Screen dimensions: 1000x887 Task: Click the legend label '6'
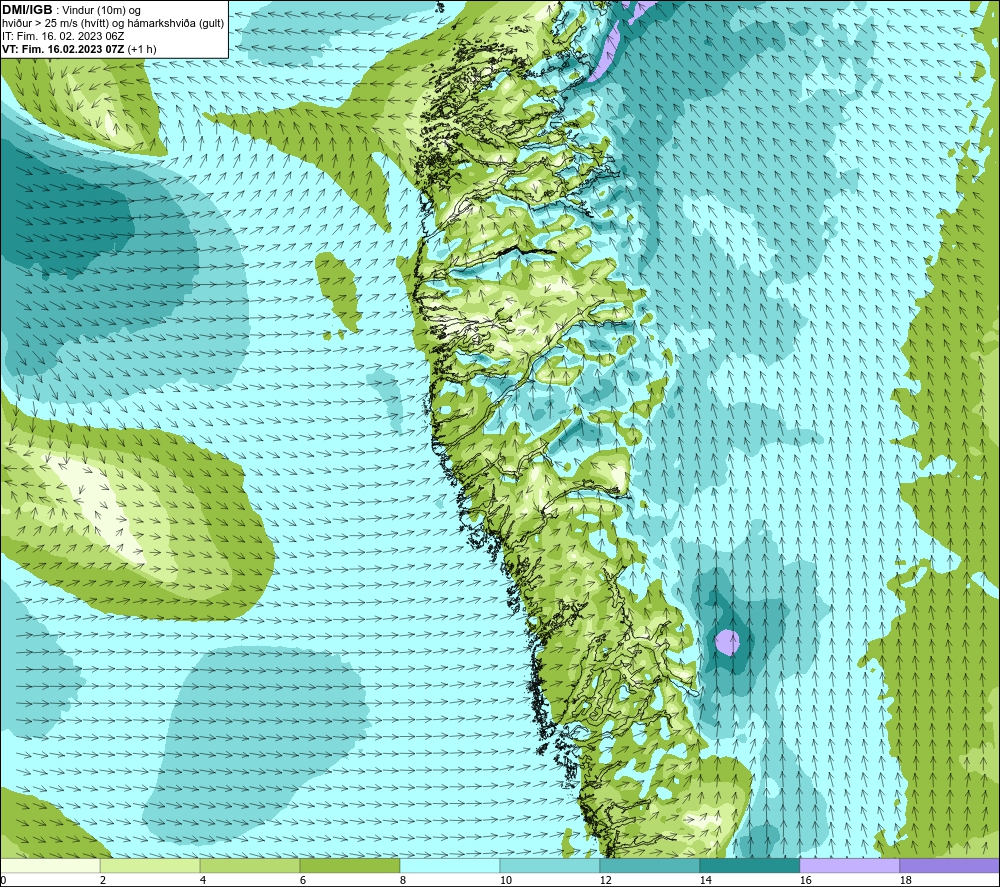coord(302,880)
